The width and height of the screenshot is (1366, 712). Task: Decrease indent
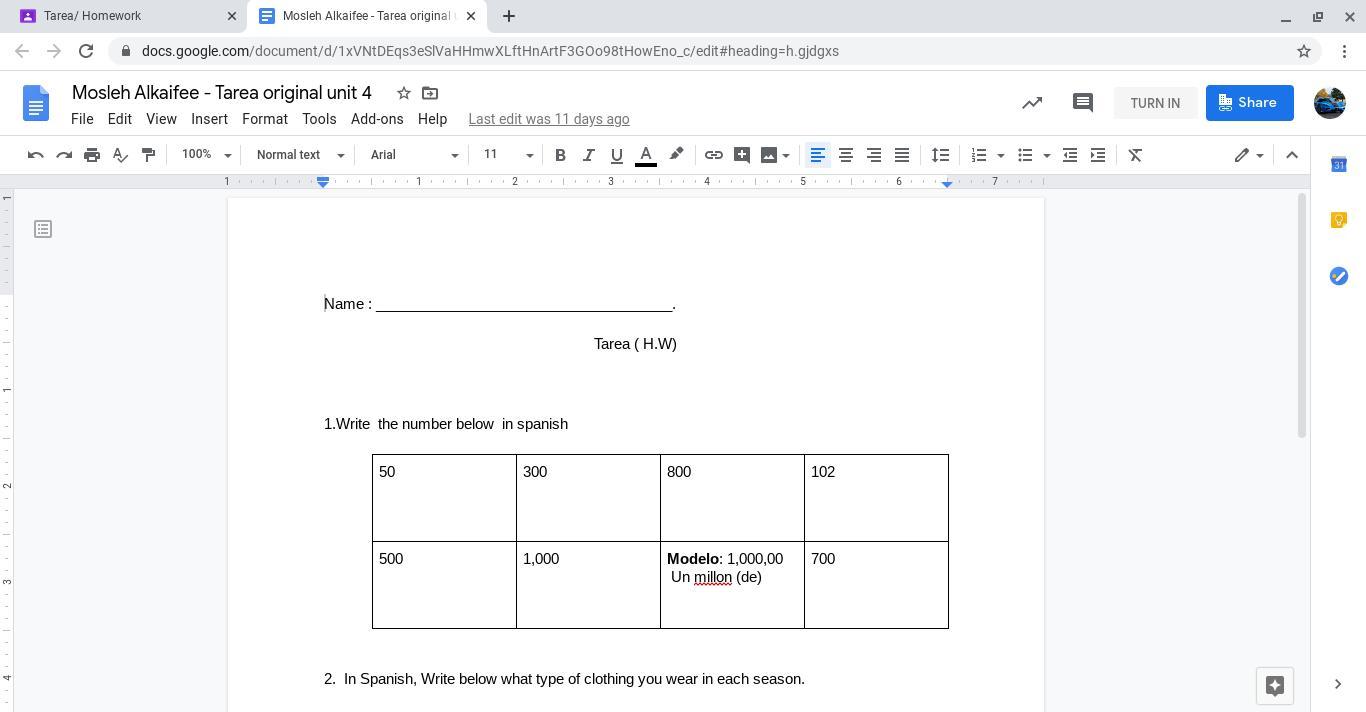[x=1069, y=155]
